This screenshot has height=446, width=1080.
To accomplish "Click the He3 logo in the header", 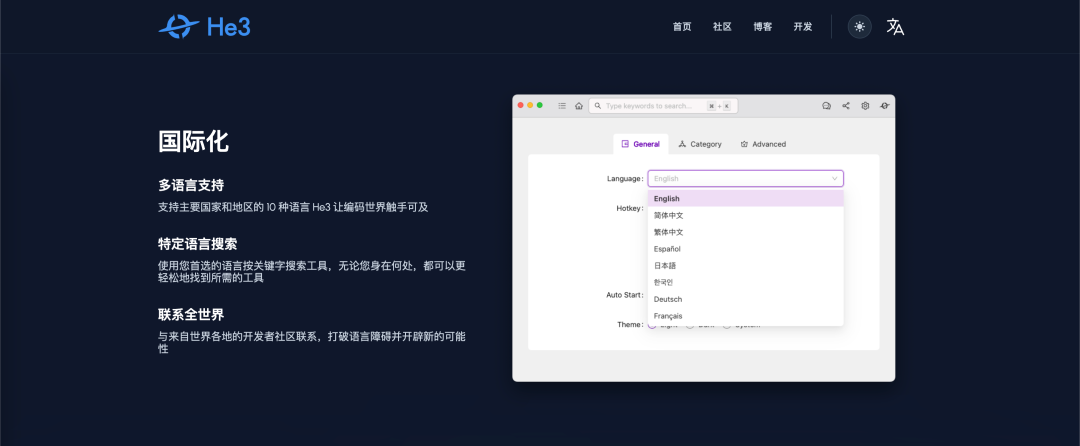I will coord(205,27).
